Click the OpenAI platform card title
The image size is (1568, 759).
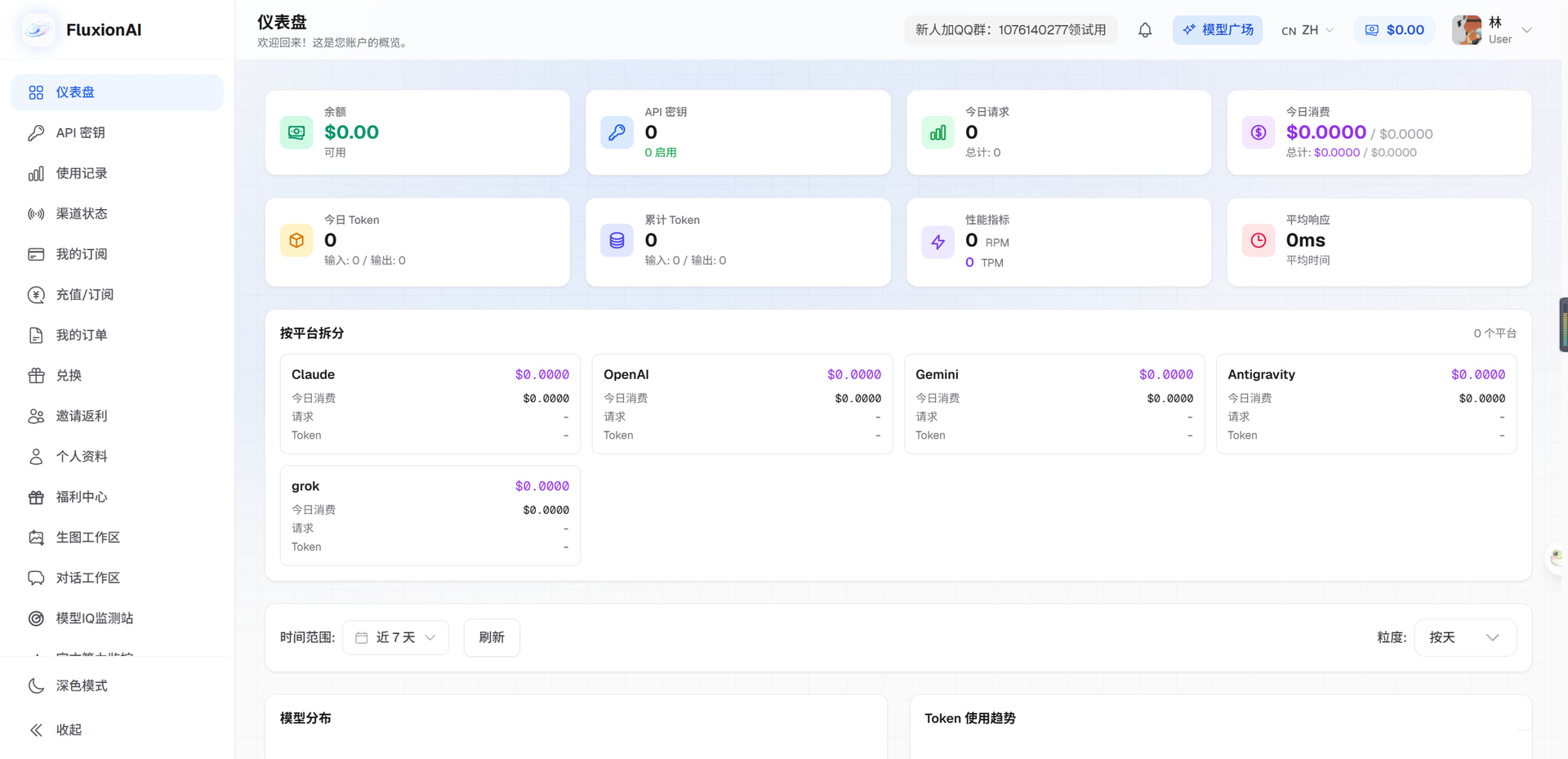click(626, 374)
